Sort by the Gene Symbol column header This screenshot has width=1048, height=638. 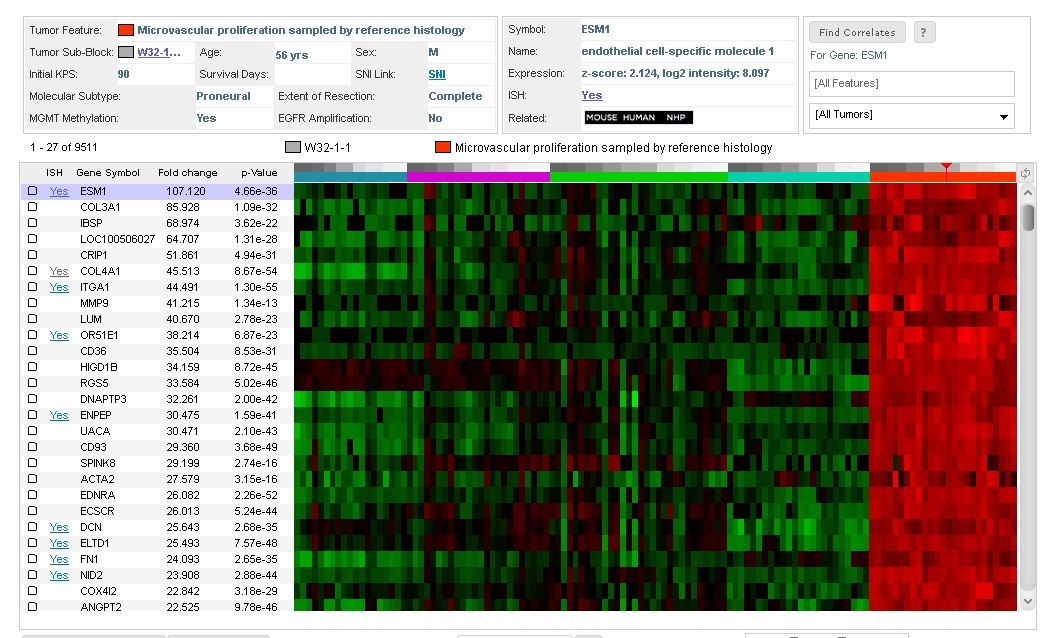coord(108,172)
